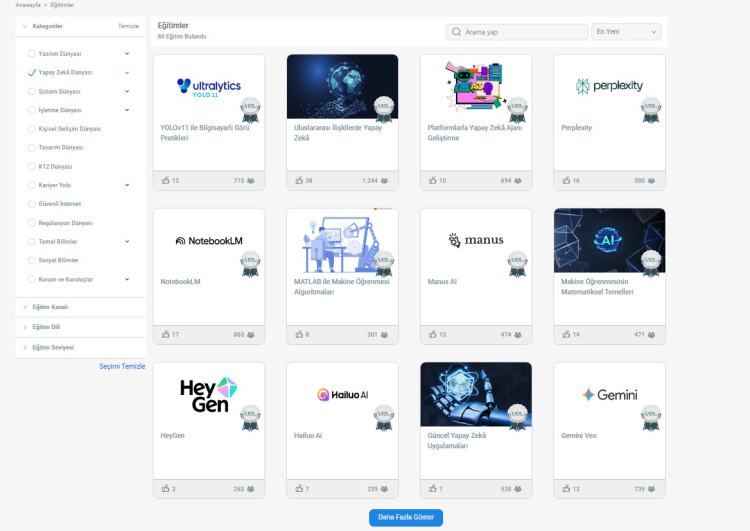Expand the Kariyer Yolu subcategories

(x=127, y=185)
